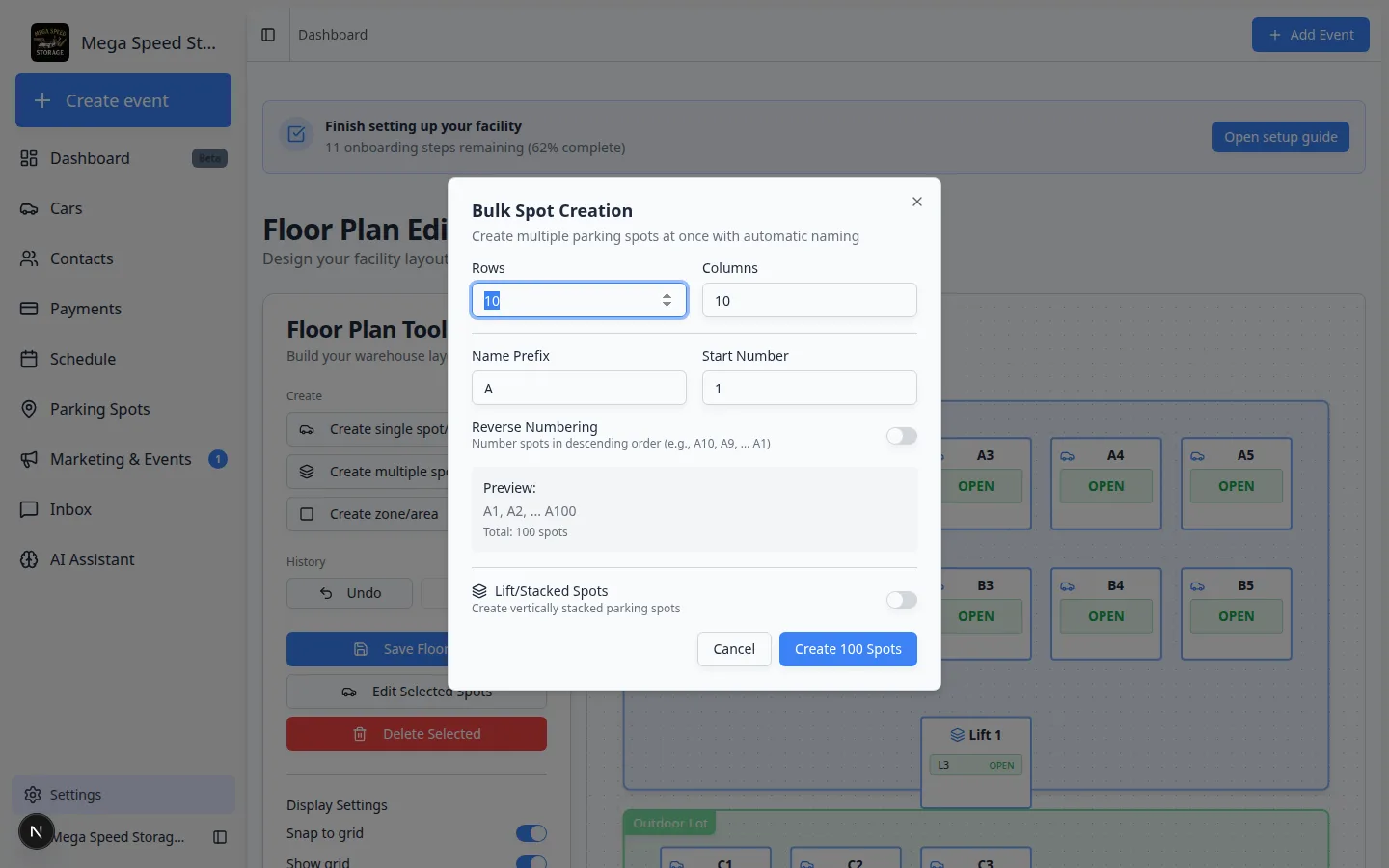Viewport: 1389px width, 868px height.
Task: Open the Inbox page
Action: [x=123, y=509]
